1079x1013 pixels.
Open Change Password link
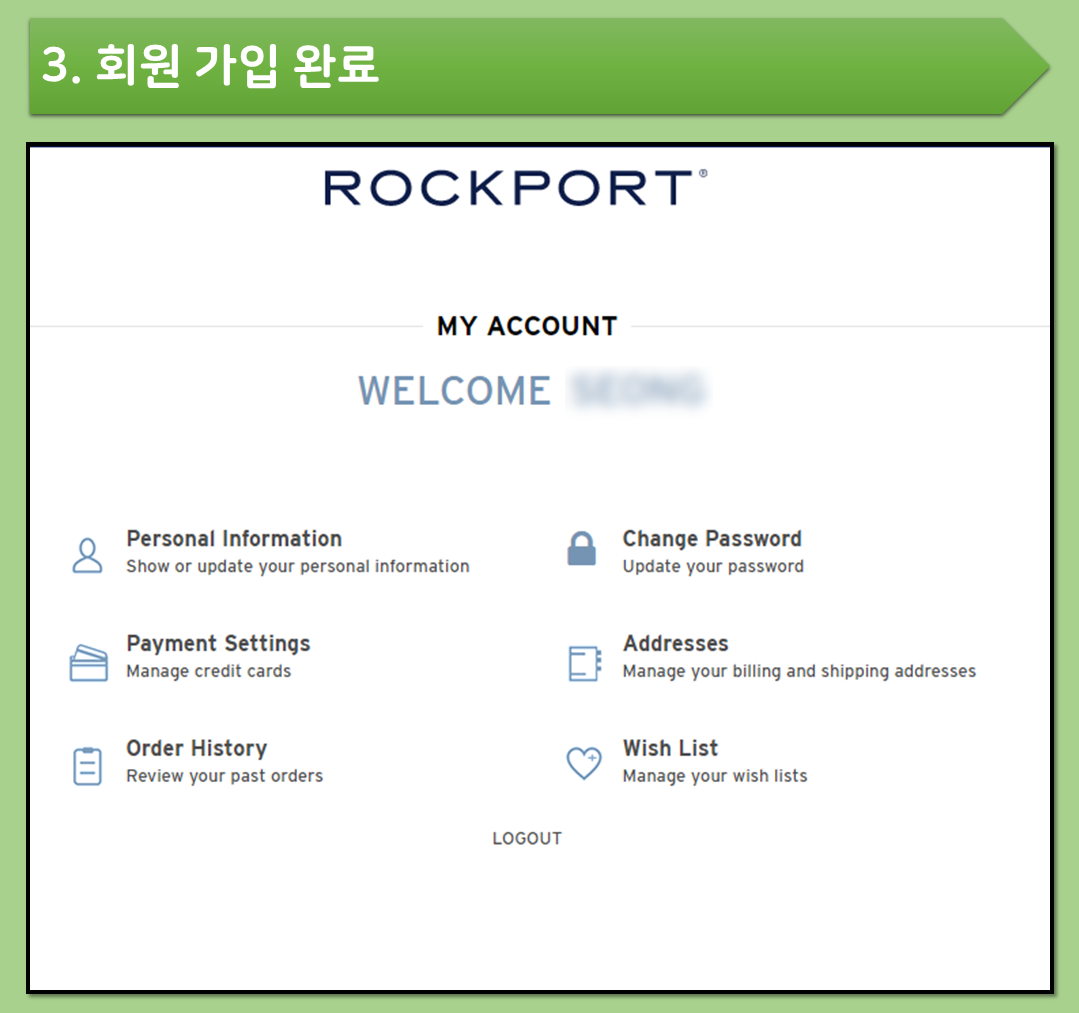[712, 539]
